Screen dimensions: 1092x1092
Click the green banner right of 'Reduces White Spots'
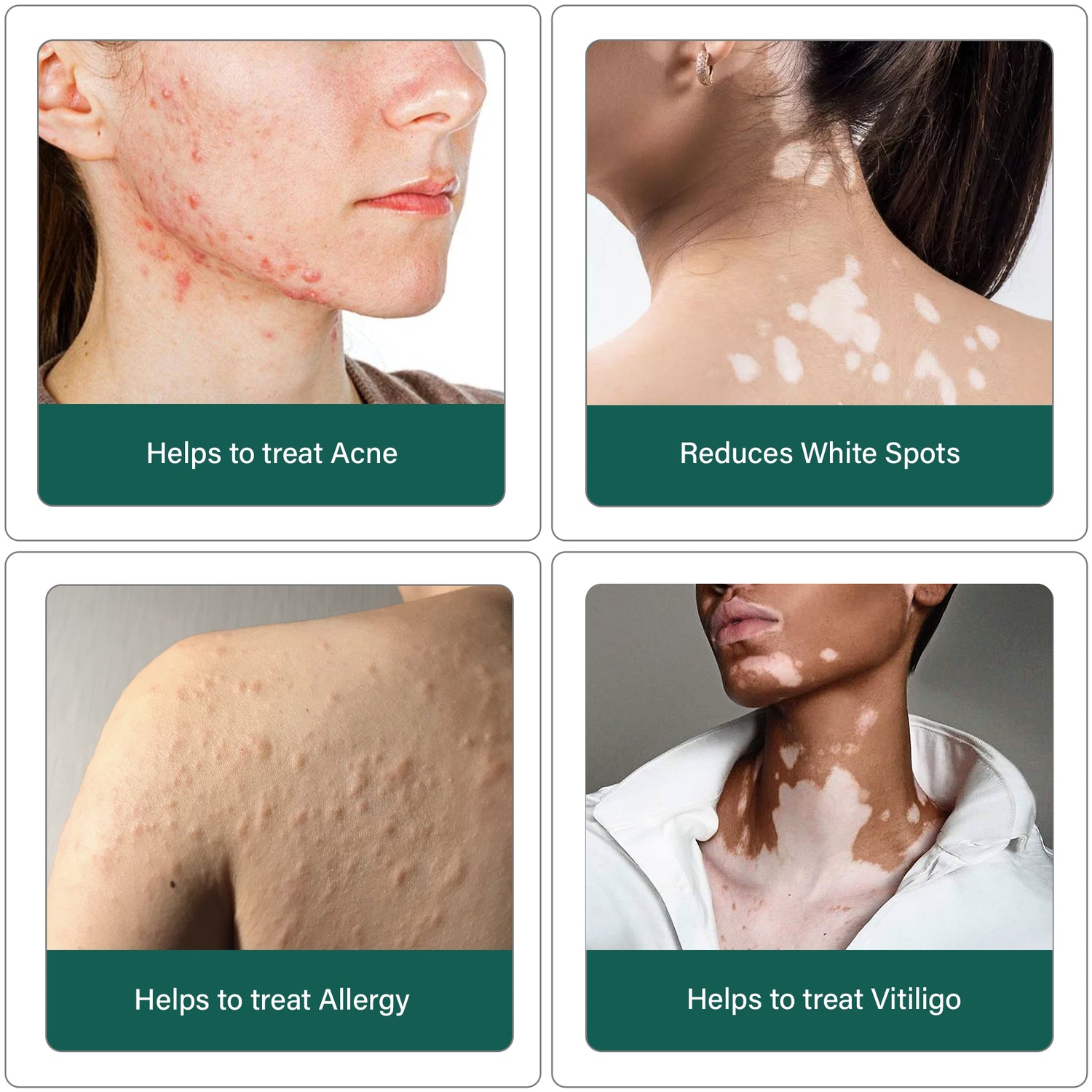click(1006, 454)
